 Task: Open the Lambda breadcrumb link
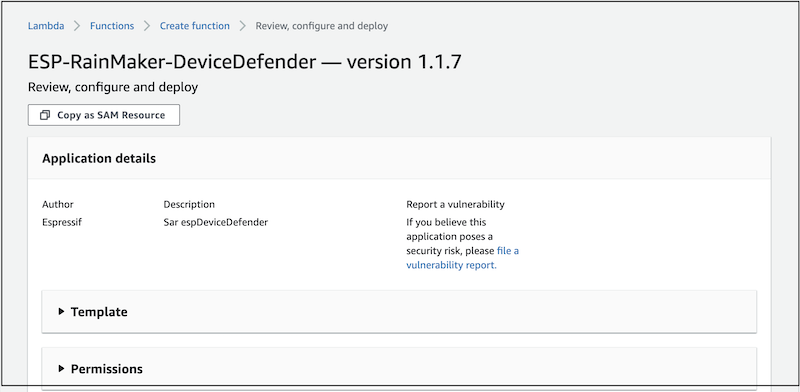46,26
